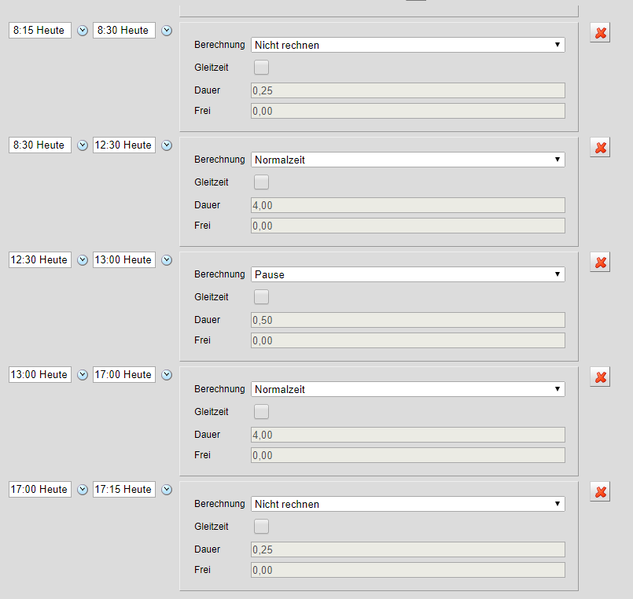Check Gleitzeit for the 17:00–17:15 row

coord(261,526)
